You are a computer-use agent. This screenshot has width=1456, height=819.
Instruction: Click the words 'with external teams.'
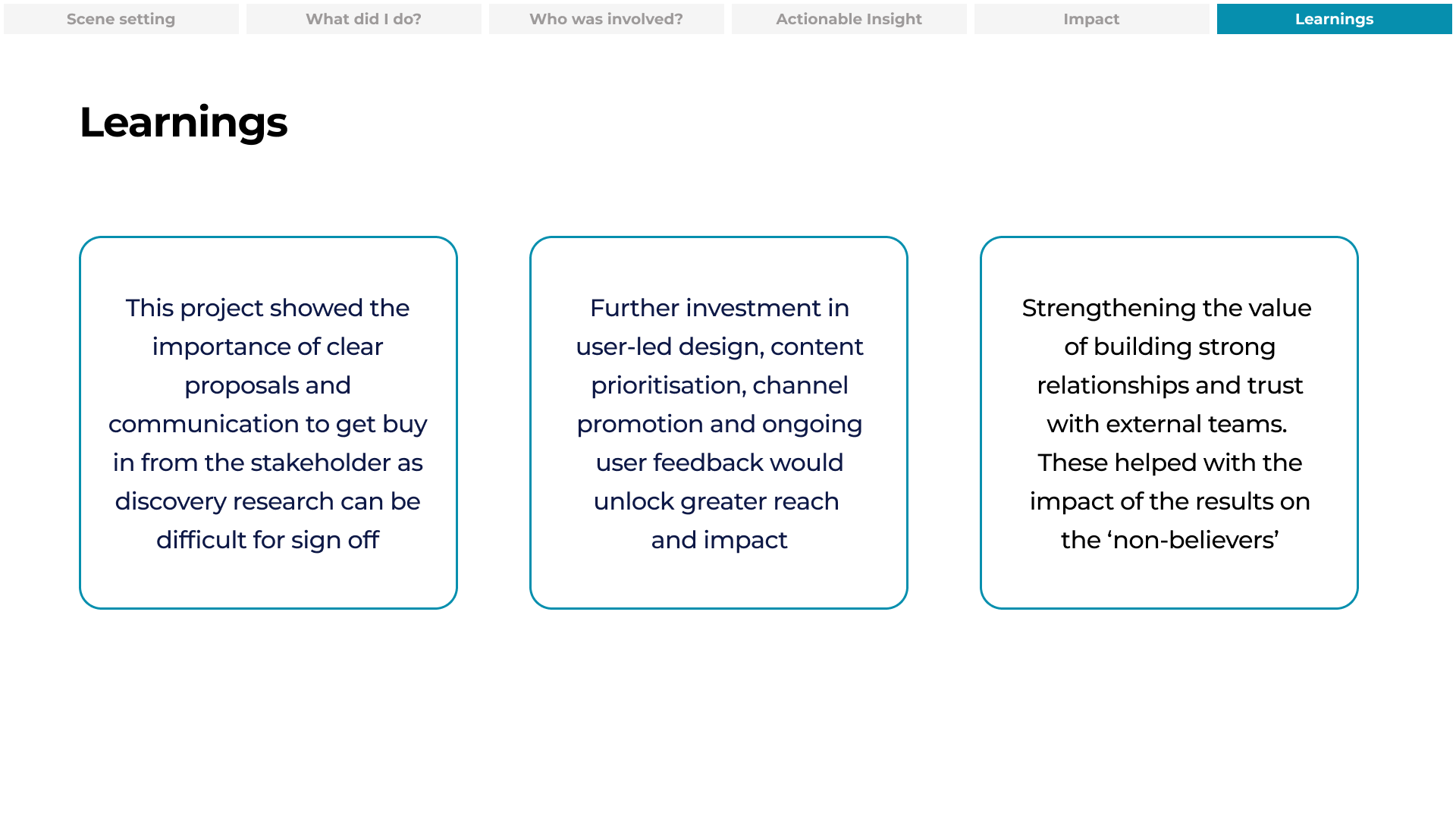1167,424
